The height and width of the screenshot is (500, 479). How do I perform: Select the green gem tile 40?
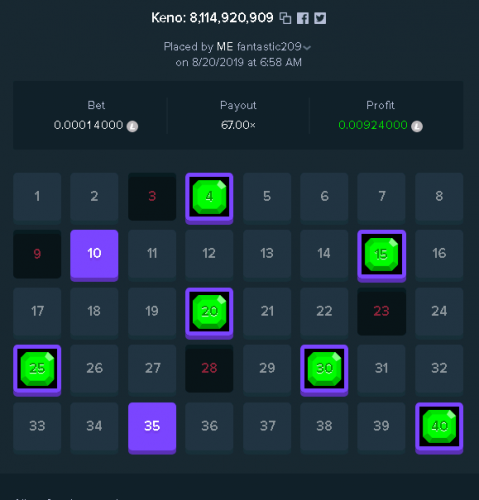(x=439, y=428)
